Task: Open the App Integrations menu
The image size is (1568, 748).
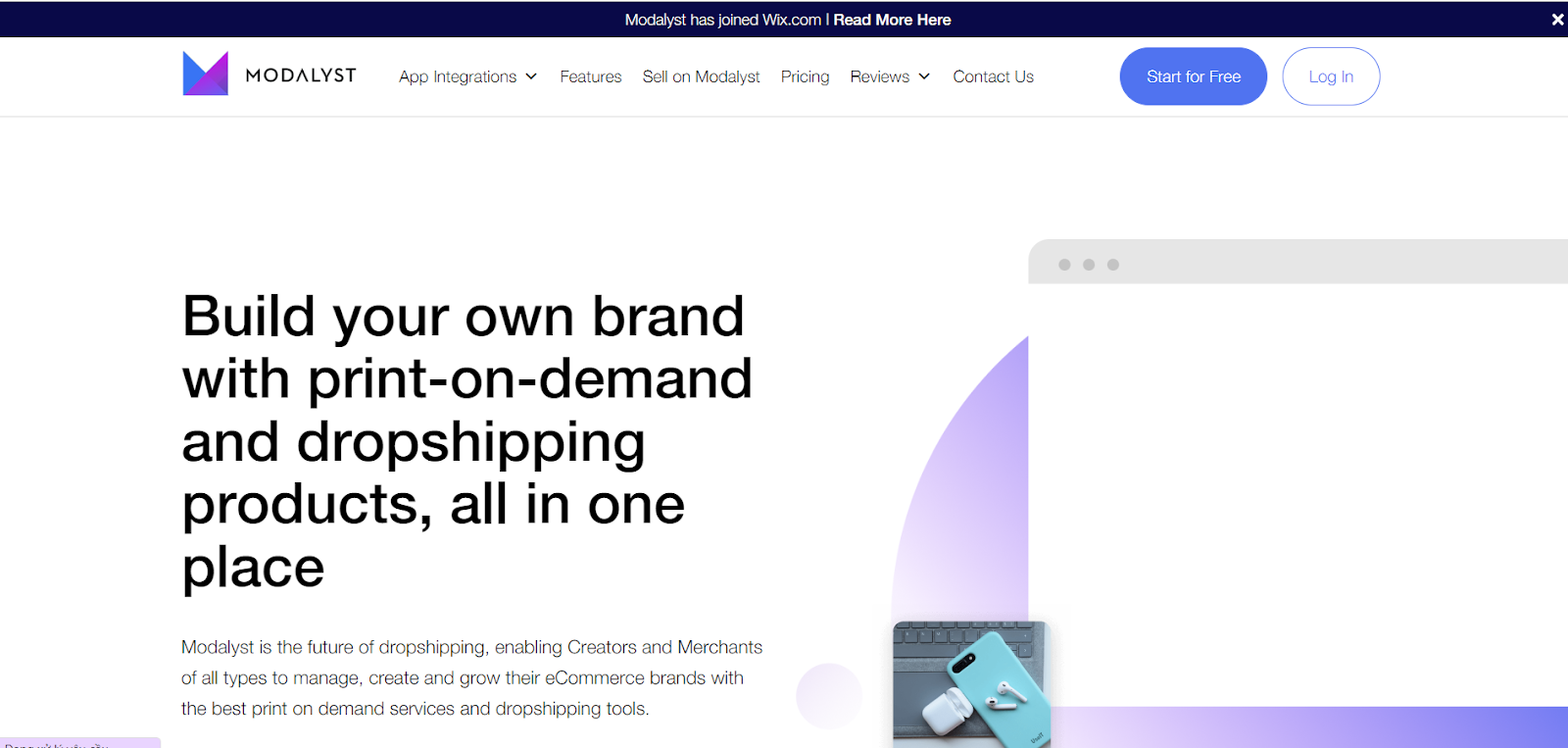Action: tap(458, 76)
